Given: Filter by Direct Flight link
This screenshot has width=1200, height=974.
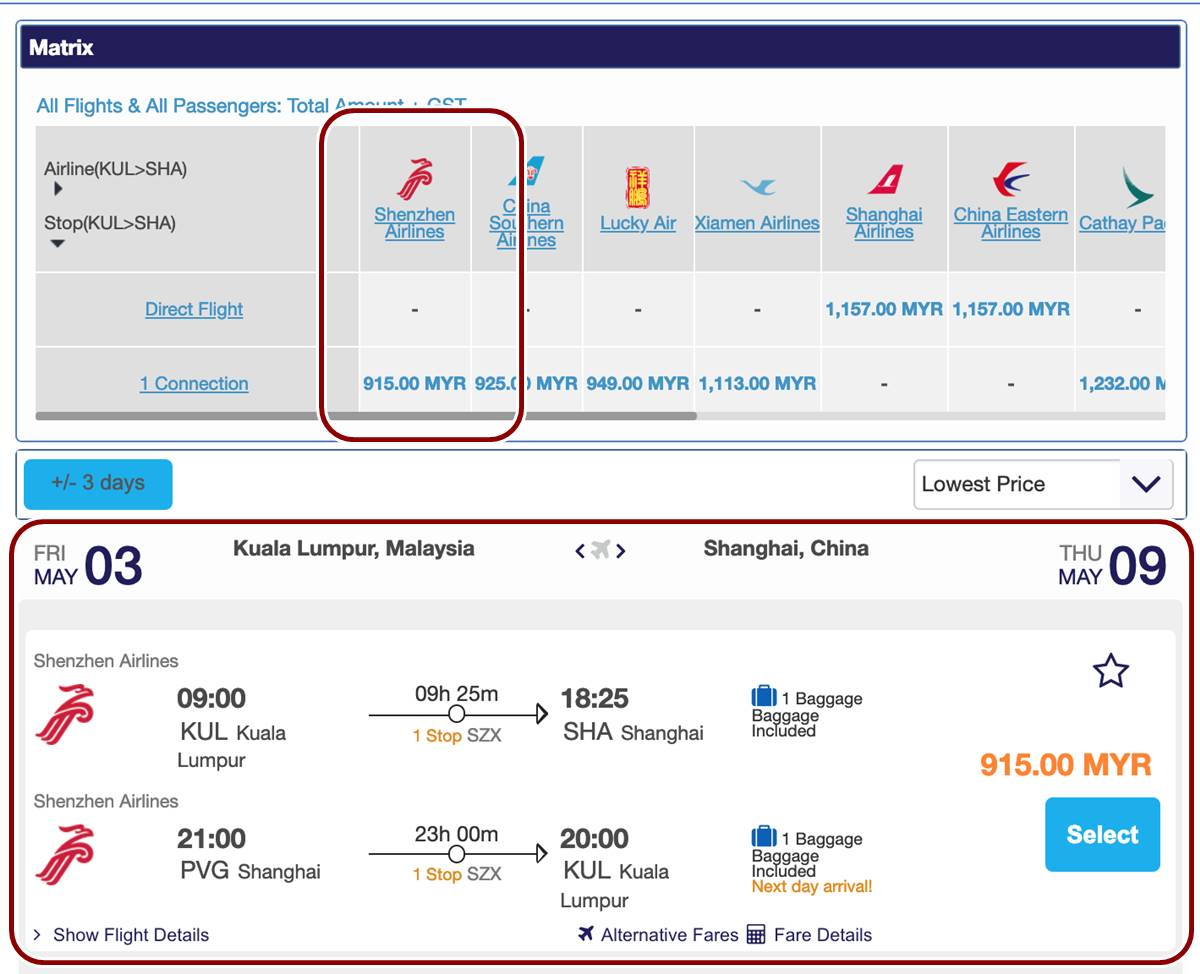Looking at the screenshot, I should pos(194,309).
